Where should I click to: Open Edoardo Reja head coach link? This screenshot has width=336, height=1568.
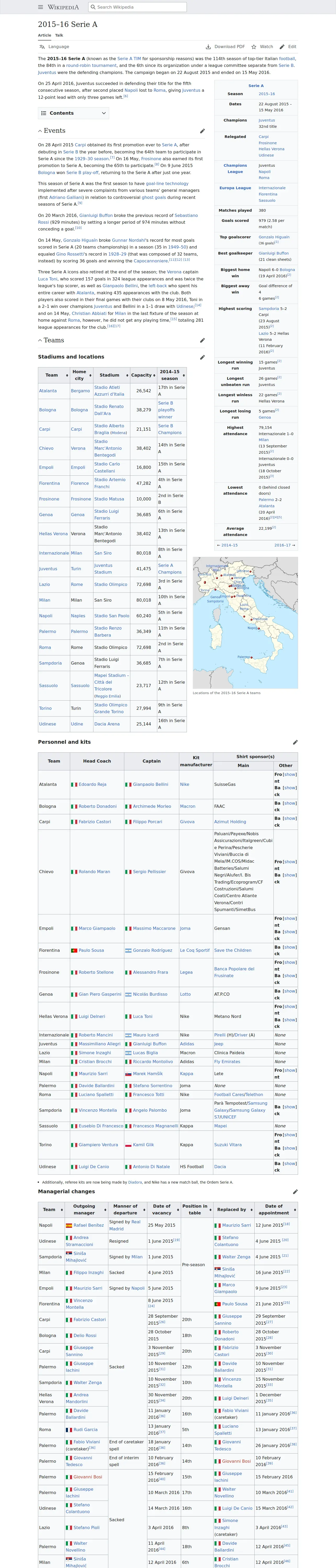pyautogui.click(x=92, y=785)
